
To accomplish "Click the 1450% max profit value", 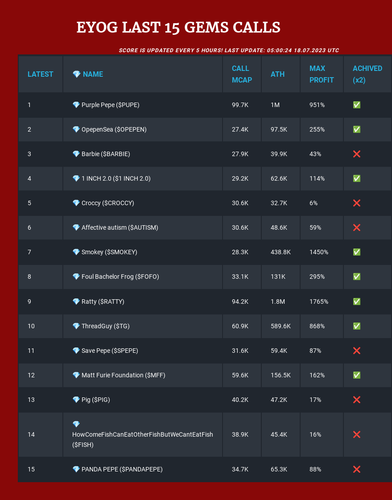I will tap(319, 252).
